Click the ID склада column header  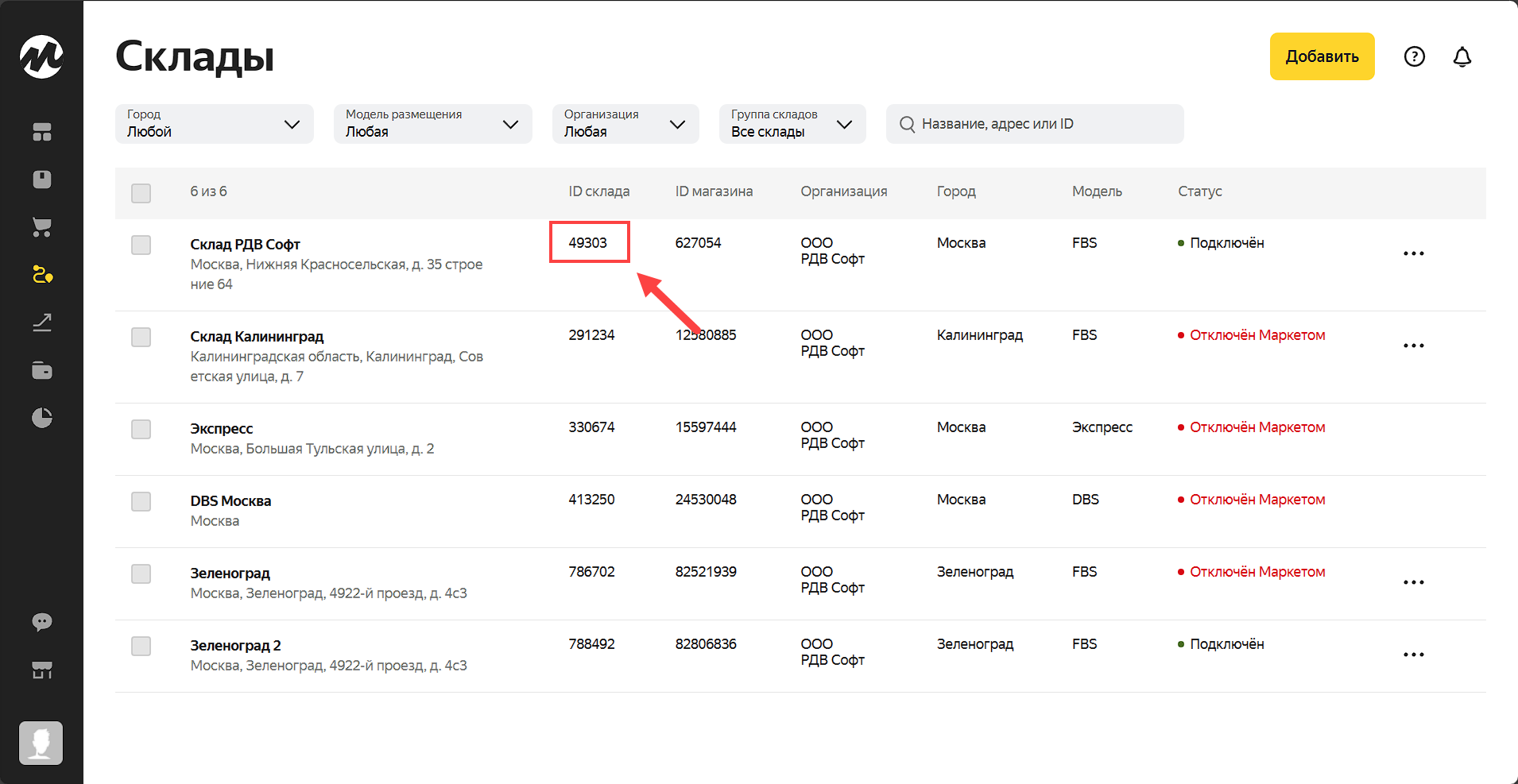599,191
